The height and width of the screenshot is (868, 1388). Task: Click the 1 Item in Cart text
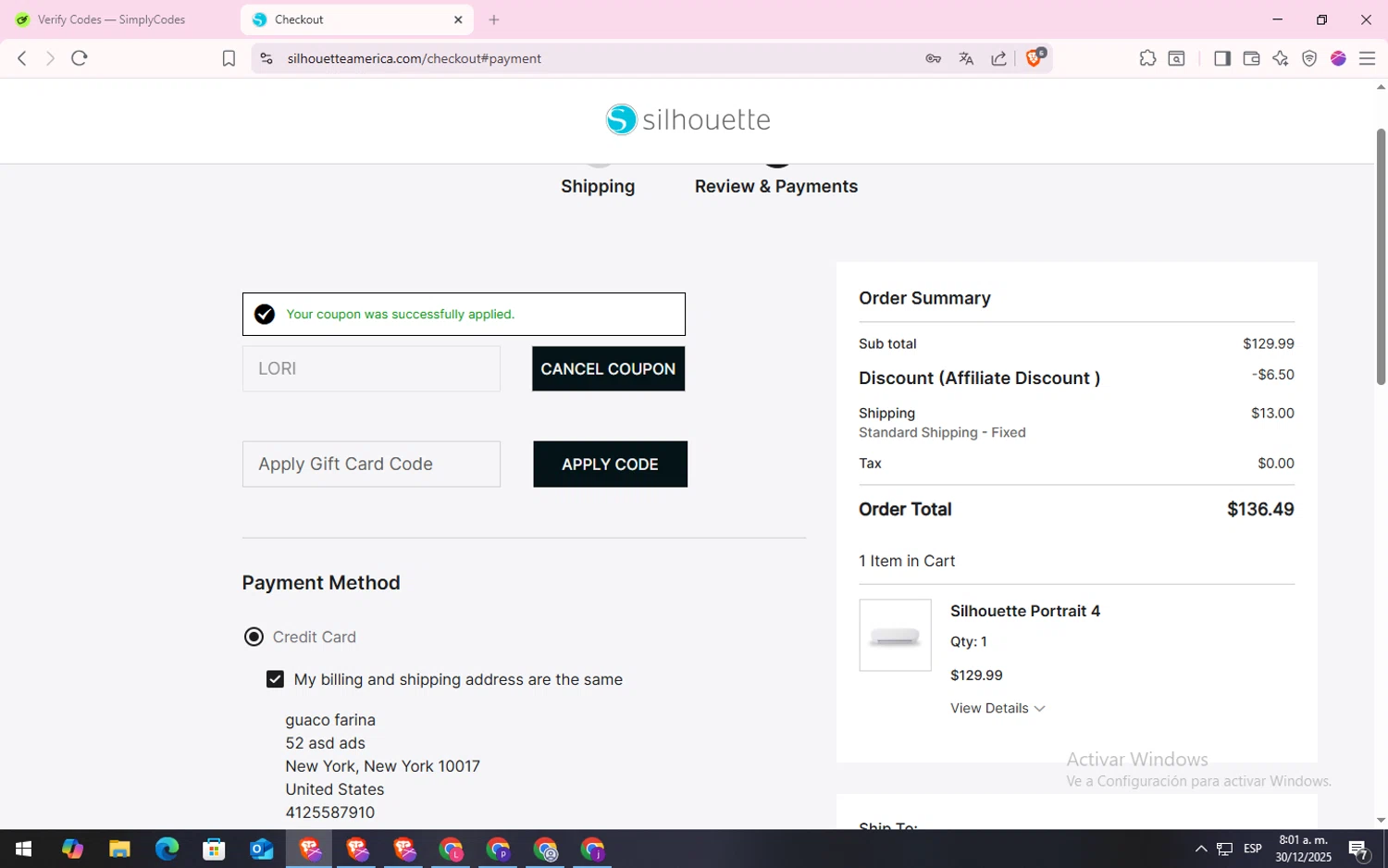tap(907, 561)
